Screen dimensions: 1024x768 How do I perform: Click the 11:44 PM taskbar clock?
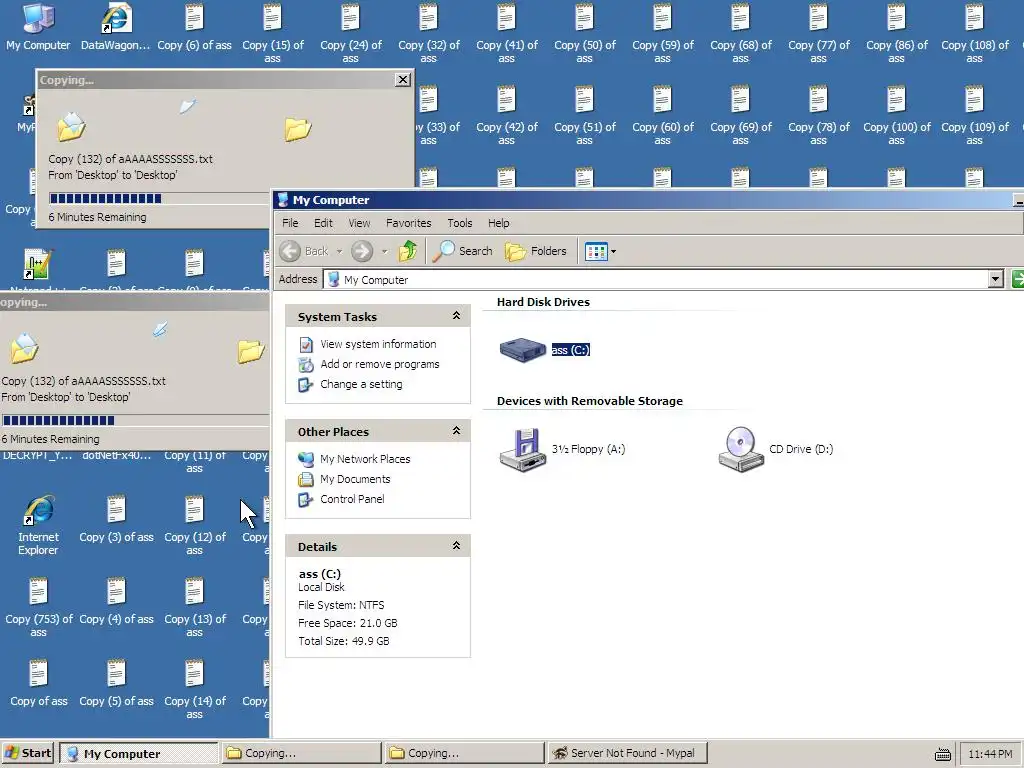pos(990,754)
